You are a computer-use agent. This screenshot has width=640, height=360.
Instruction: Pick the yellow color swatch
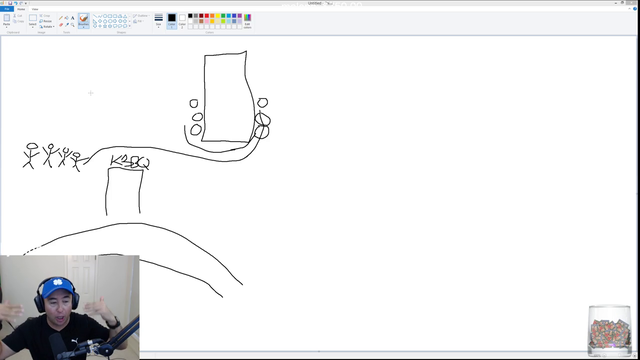tap(218, 16)
